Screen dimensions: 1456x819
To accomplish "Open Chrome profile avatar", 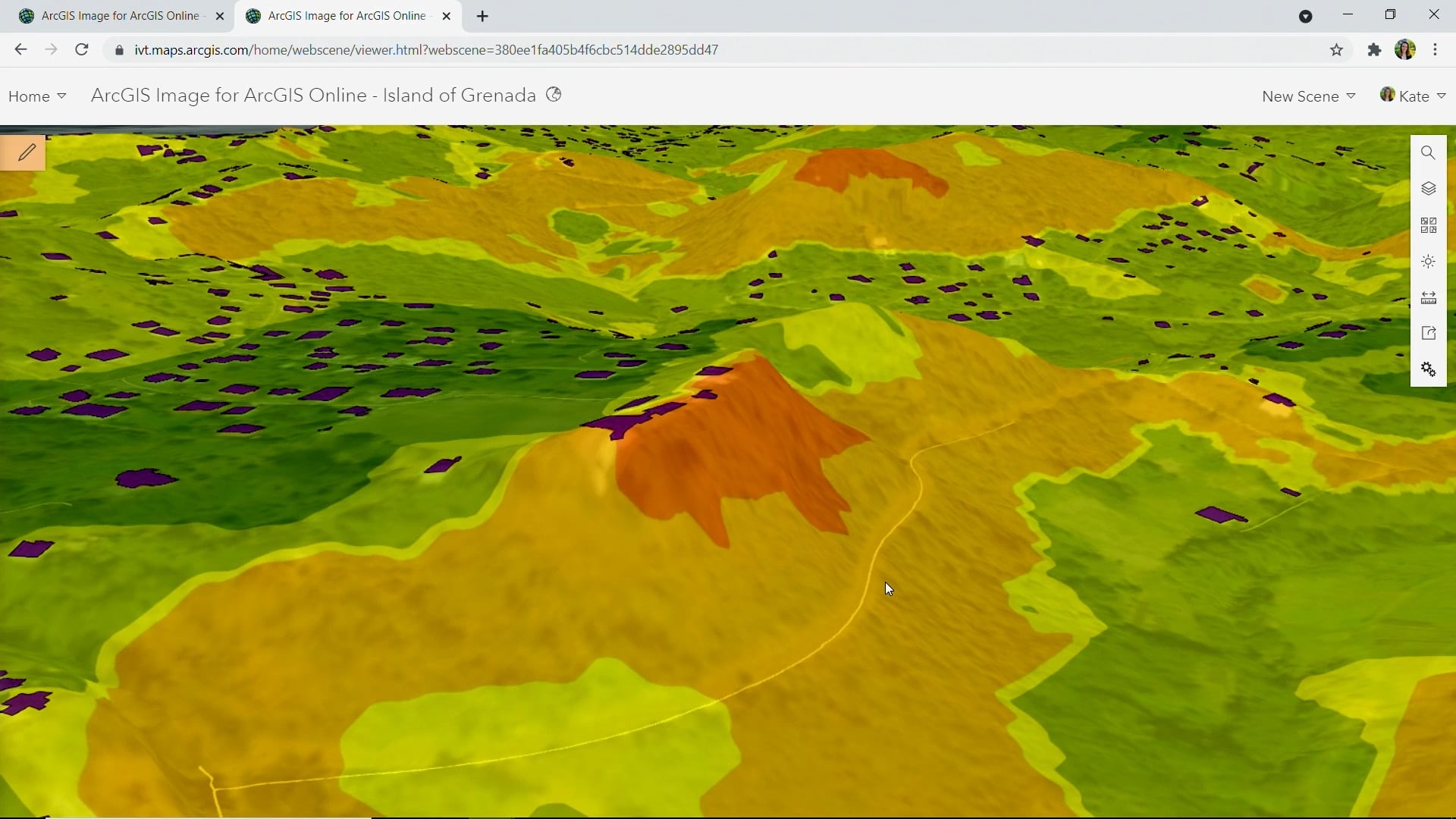I will (1405, 50).
